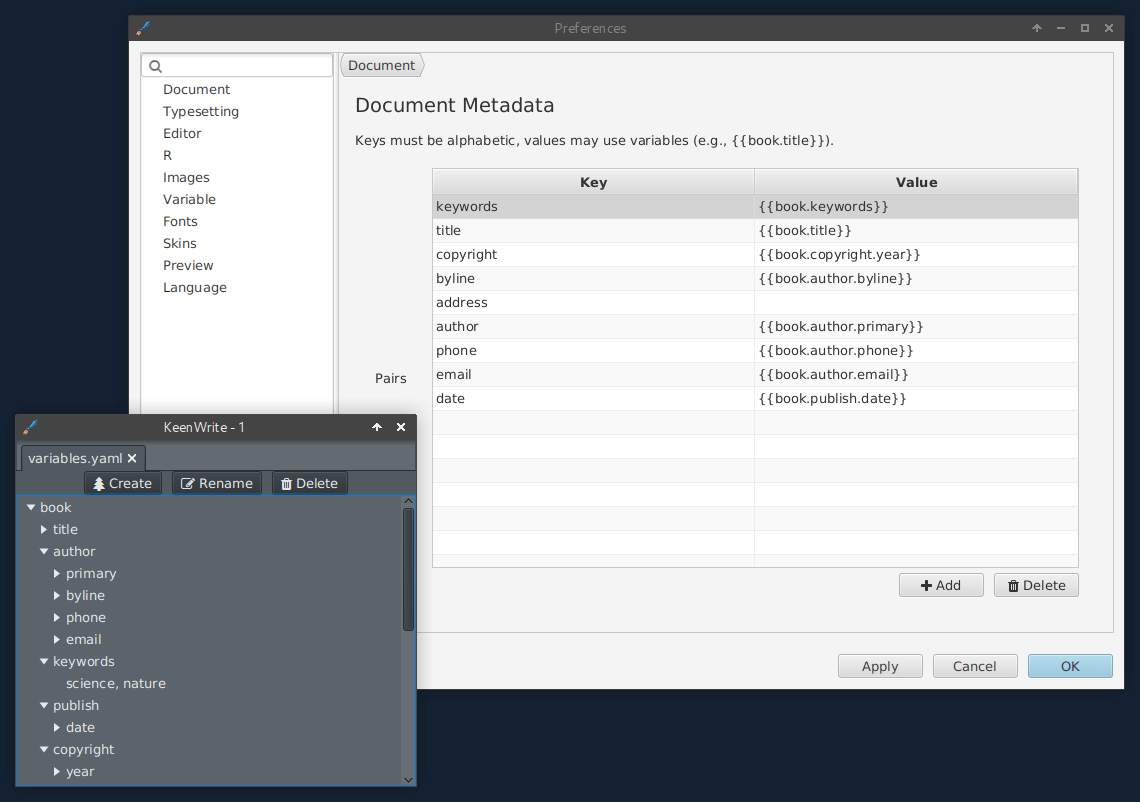Click the KeenWrite feather icon in Preferences title bar
Viewport: 1140px width, 802px height.
143,28
